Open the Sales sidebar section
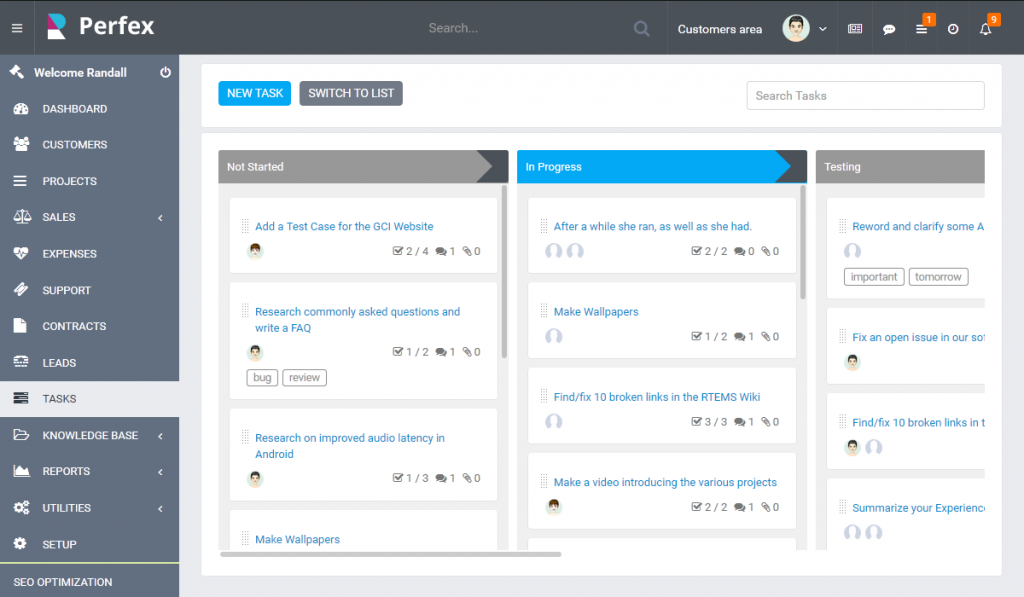Image resolution: width=1024 pixels, height=597 pixels. (60, 217)
